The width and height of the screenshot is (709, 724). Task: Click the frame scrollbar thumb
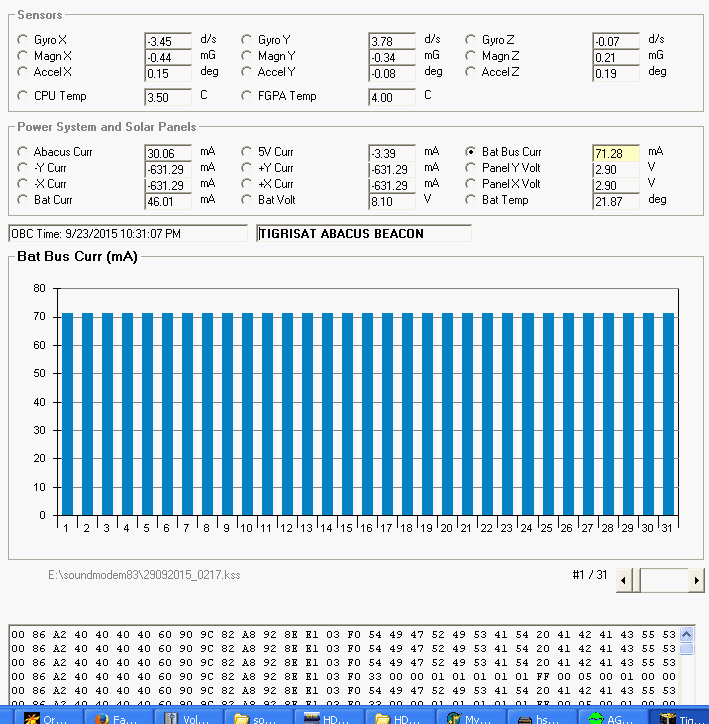point(636,580)
